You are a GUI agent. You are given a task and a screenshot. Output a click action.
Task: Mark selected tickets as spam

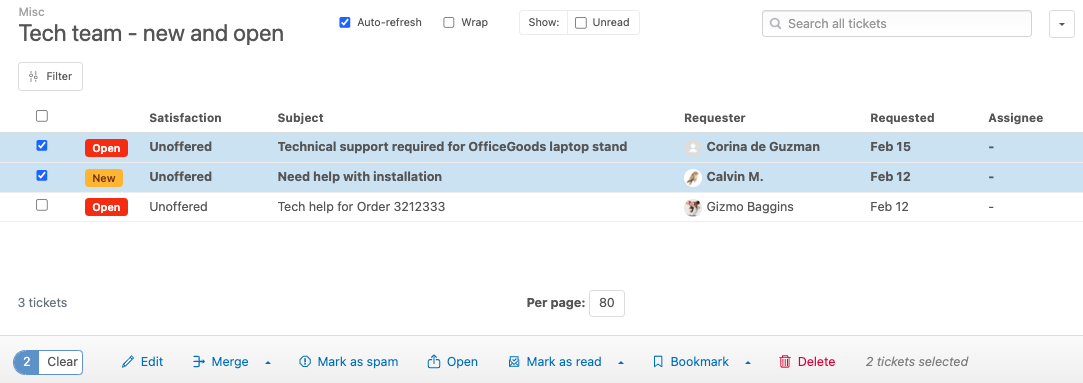pyautogui.click(x=348, y=362)
